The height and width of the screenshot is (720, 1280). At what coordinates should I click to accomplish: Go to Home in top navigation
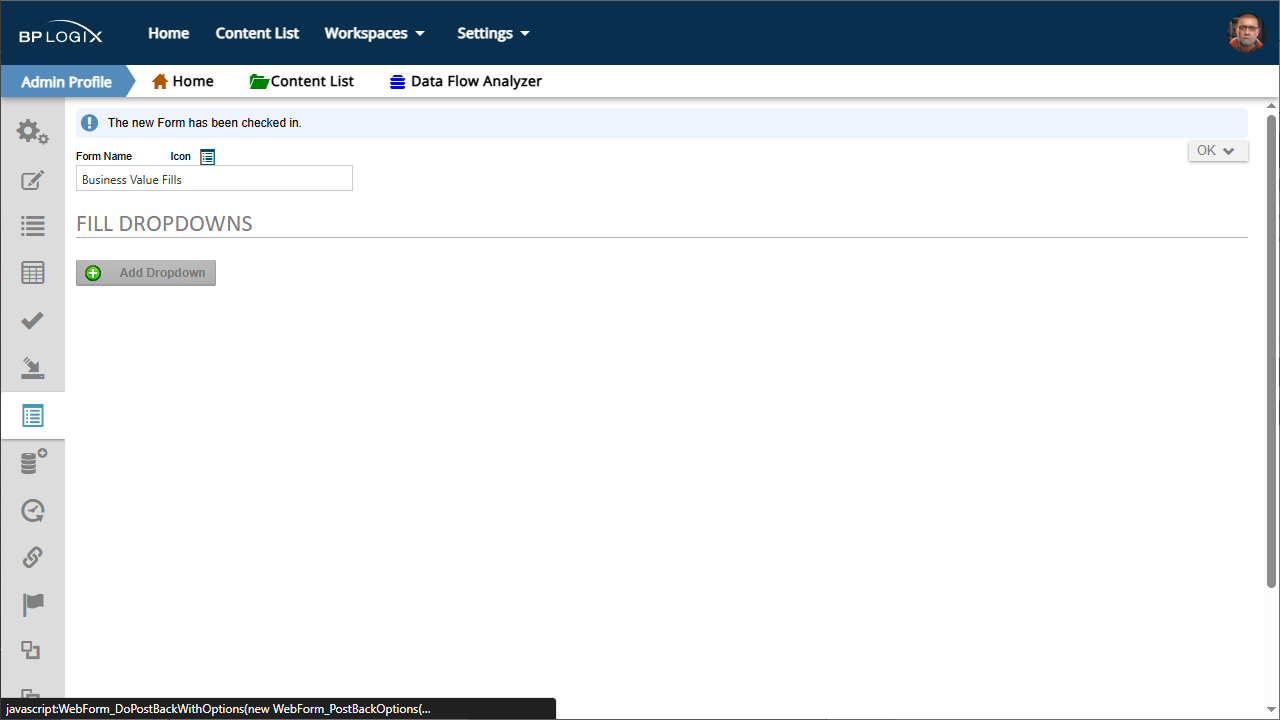pos(169,33)
